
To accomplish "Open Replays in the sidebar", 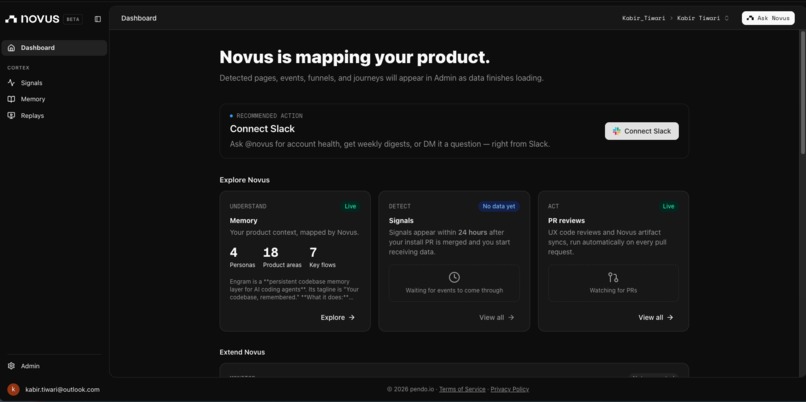I will [x=54, y=116].
